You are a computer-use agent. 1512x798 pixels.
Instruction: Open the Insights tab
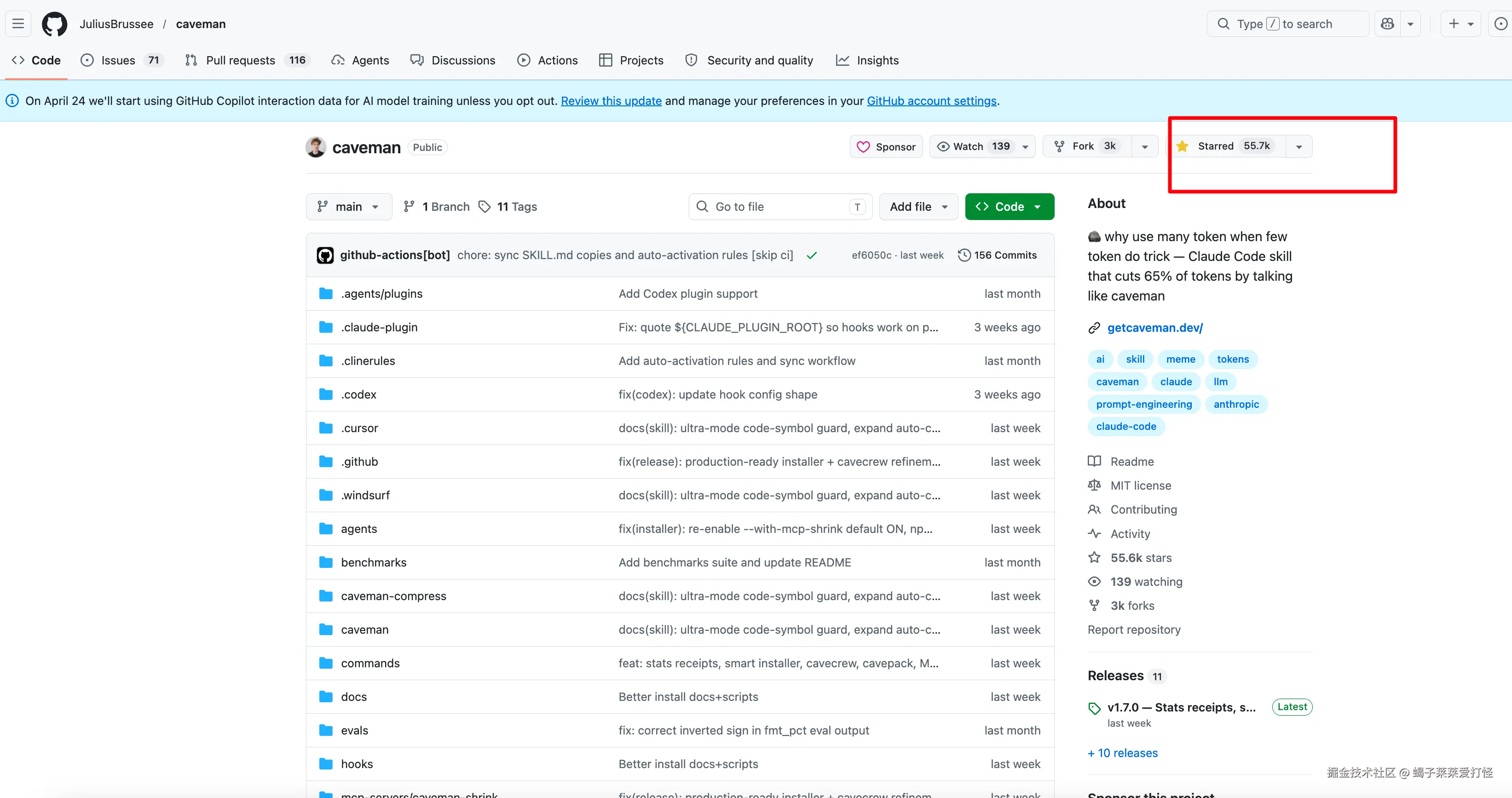[867, 60]
